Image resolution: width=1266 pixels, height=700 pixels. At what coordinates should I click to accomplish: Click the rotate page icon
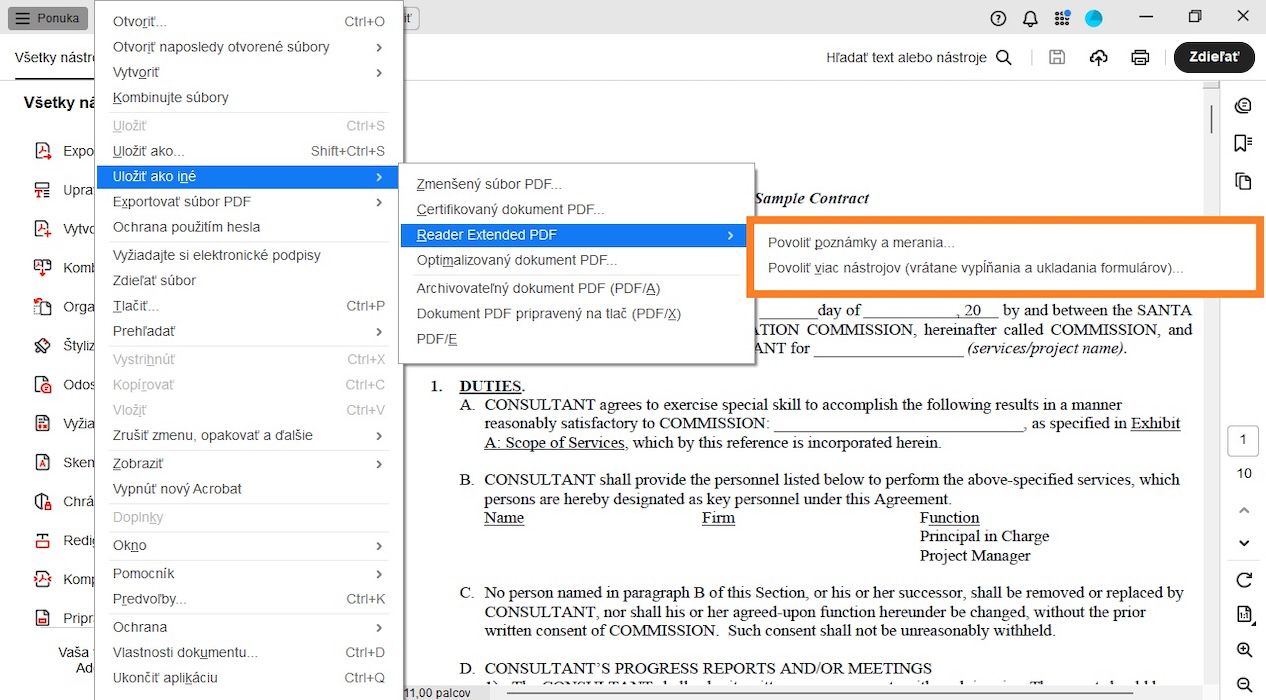click(1244, 580)
